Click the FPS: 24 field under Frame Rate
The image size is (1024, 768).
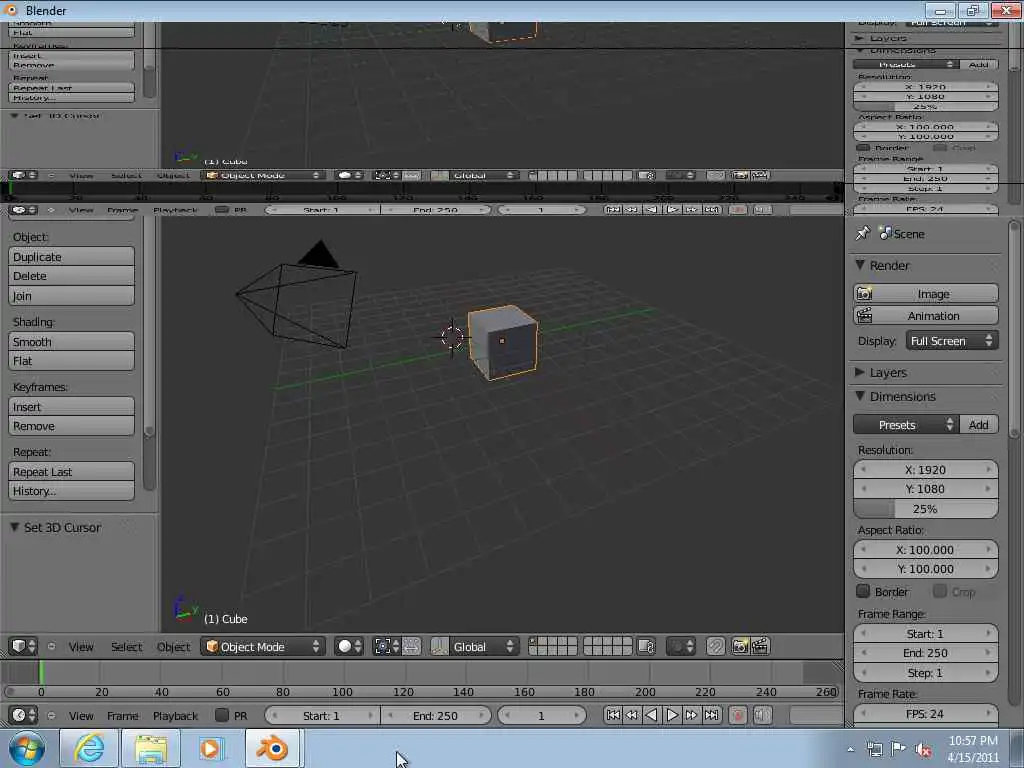[925, 714]
